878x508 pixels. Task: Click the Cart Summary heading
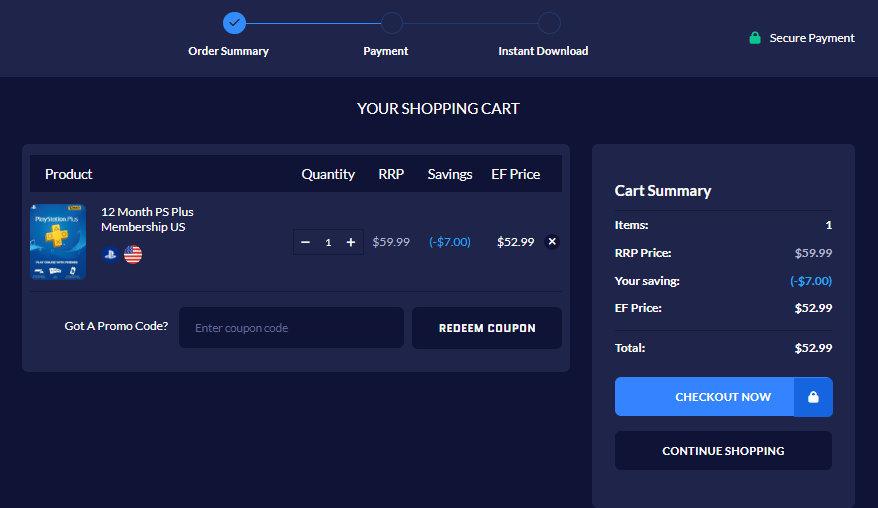tap(663, 191)
